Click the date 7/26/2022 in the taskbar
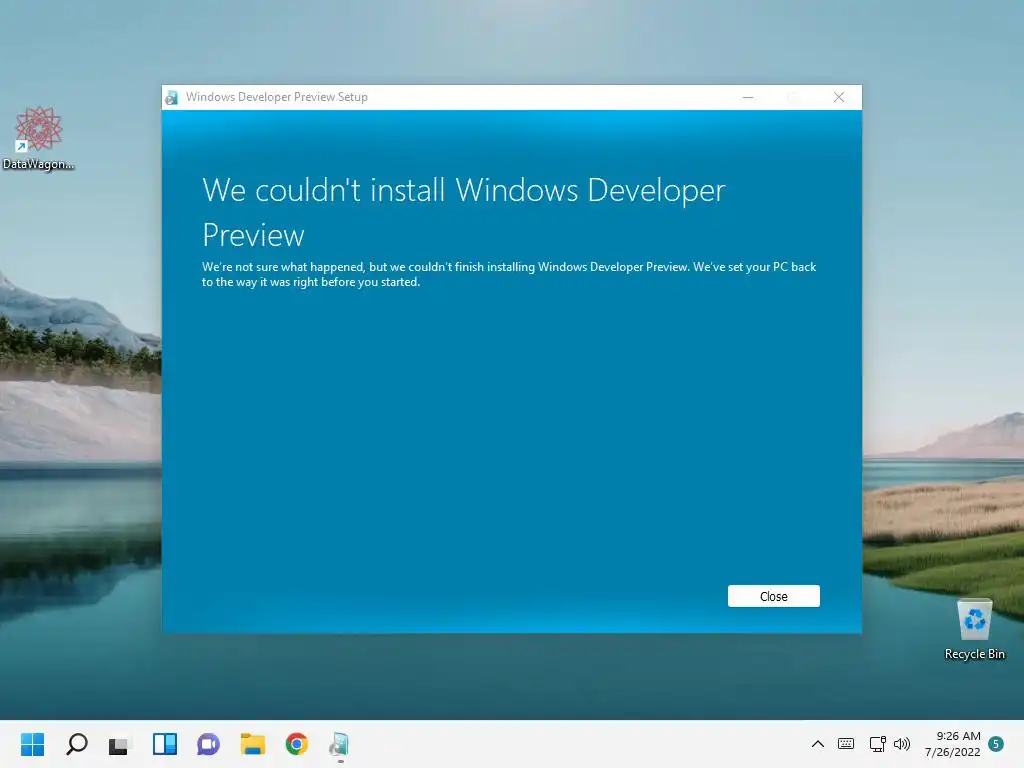 coord(952,752)
